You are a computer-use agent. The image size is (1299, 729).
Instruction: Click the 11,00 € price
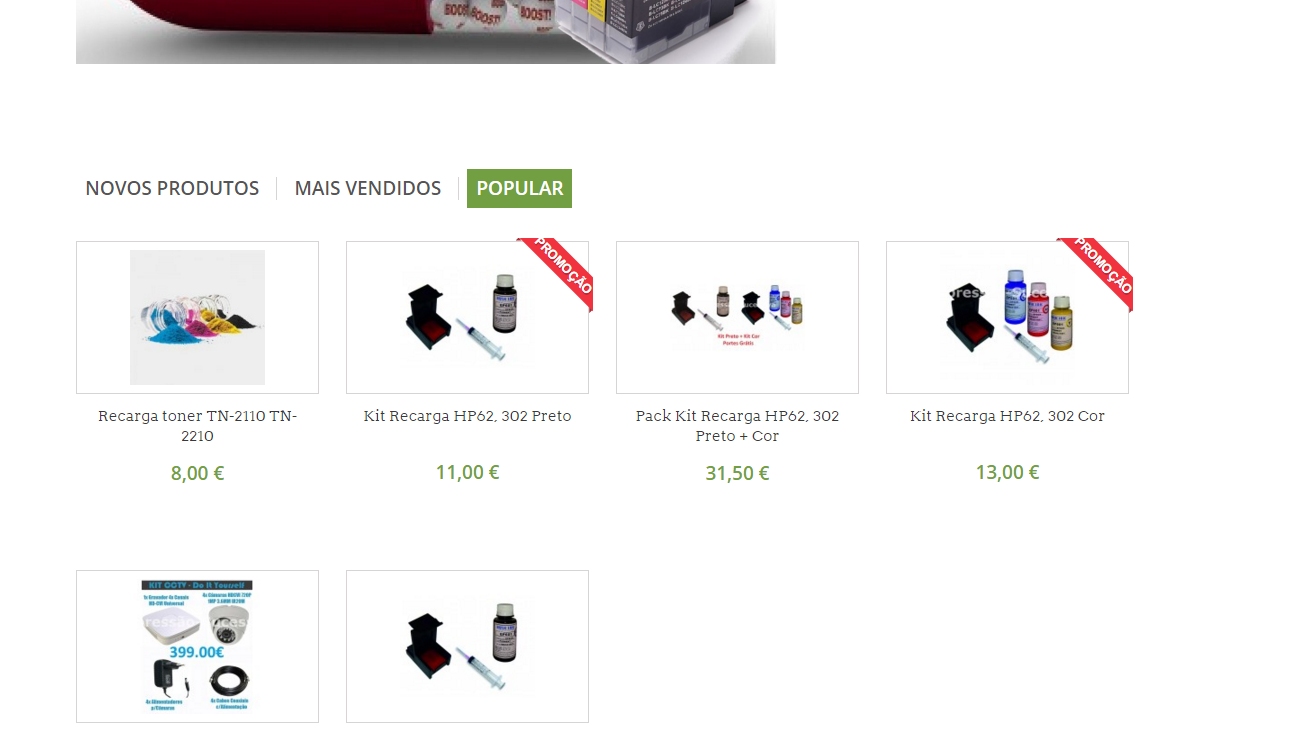[467, 472]
